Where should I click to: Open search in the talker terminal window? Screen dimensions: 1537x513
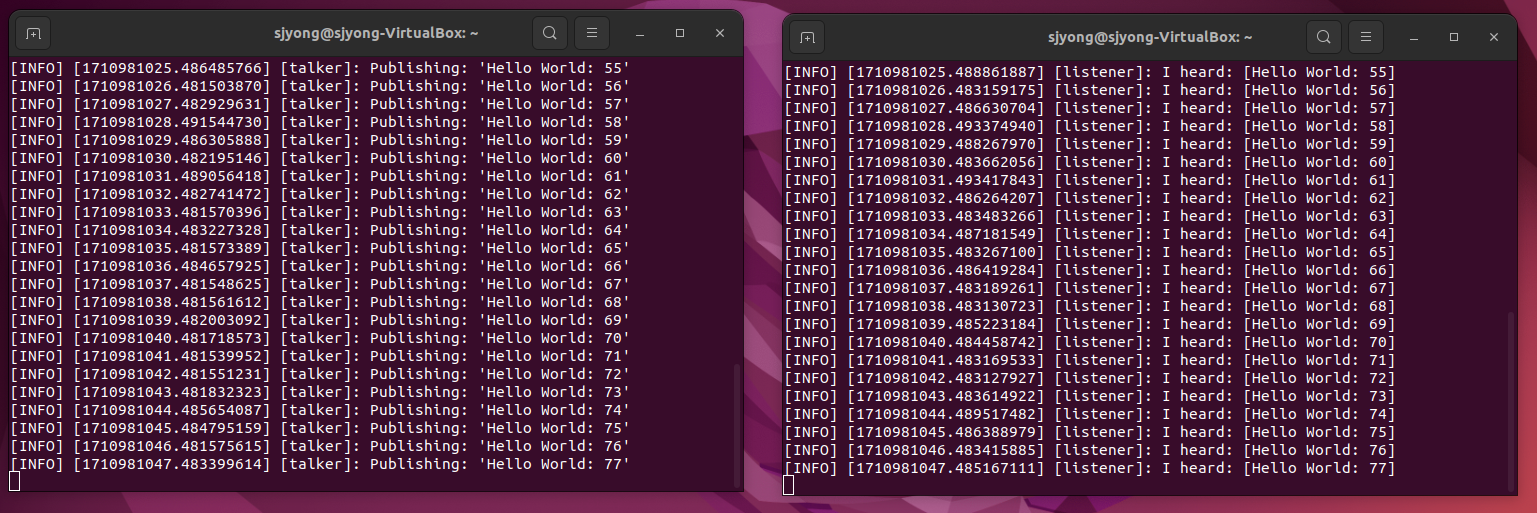tap(549, 33)
